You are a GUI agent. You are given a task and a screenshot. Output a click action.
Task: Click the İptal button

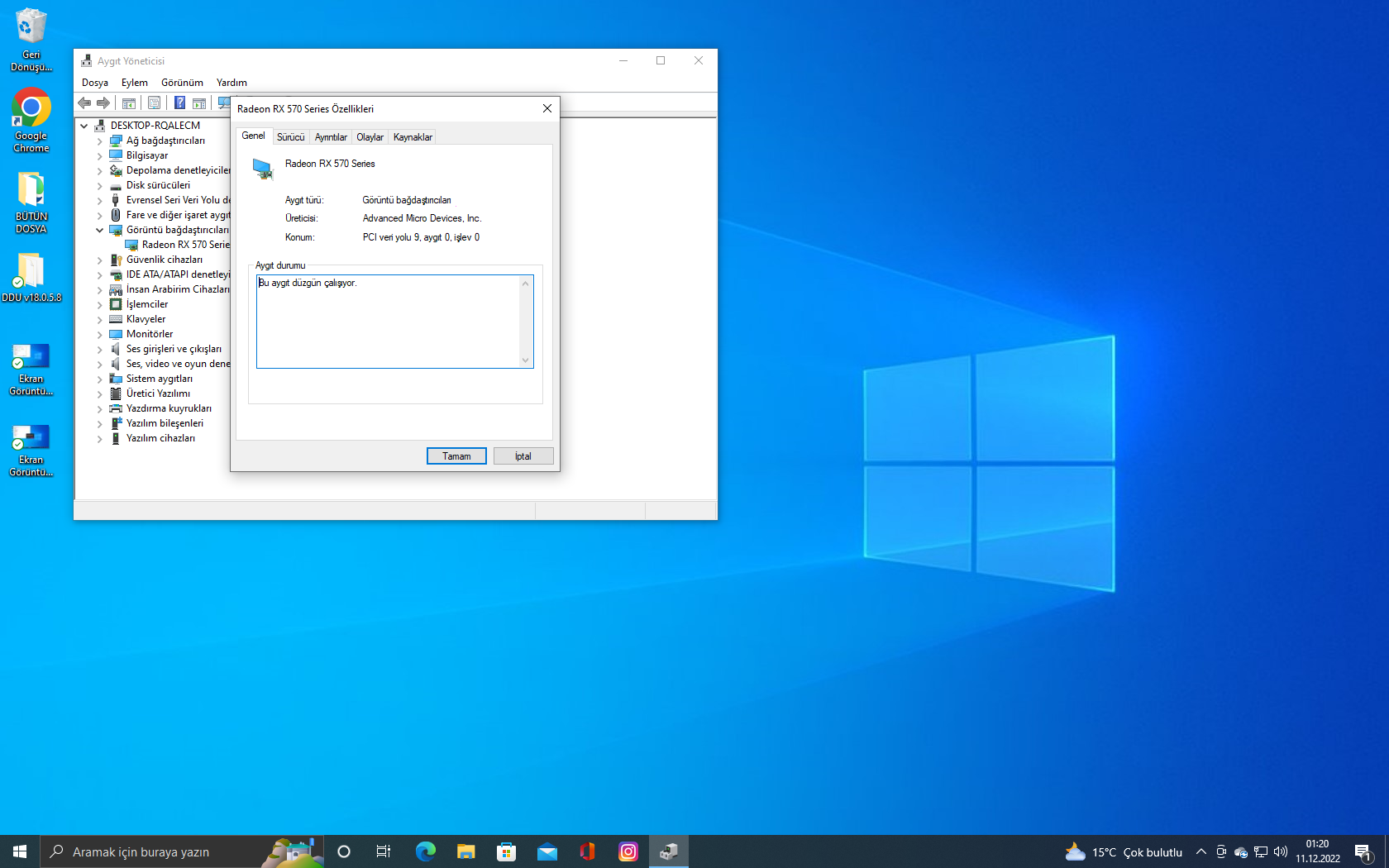(x=523, y=456)
